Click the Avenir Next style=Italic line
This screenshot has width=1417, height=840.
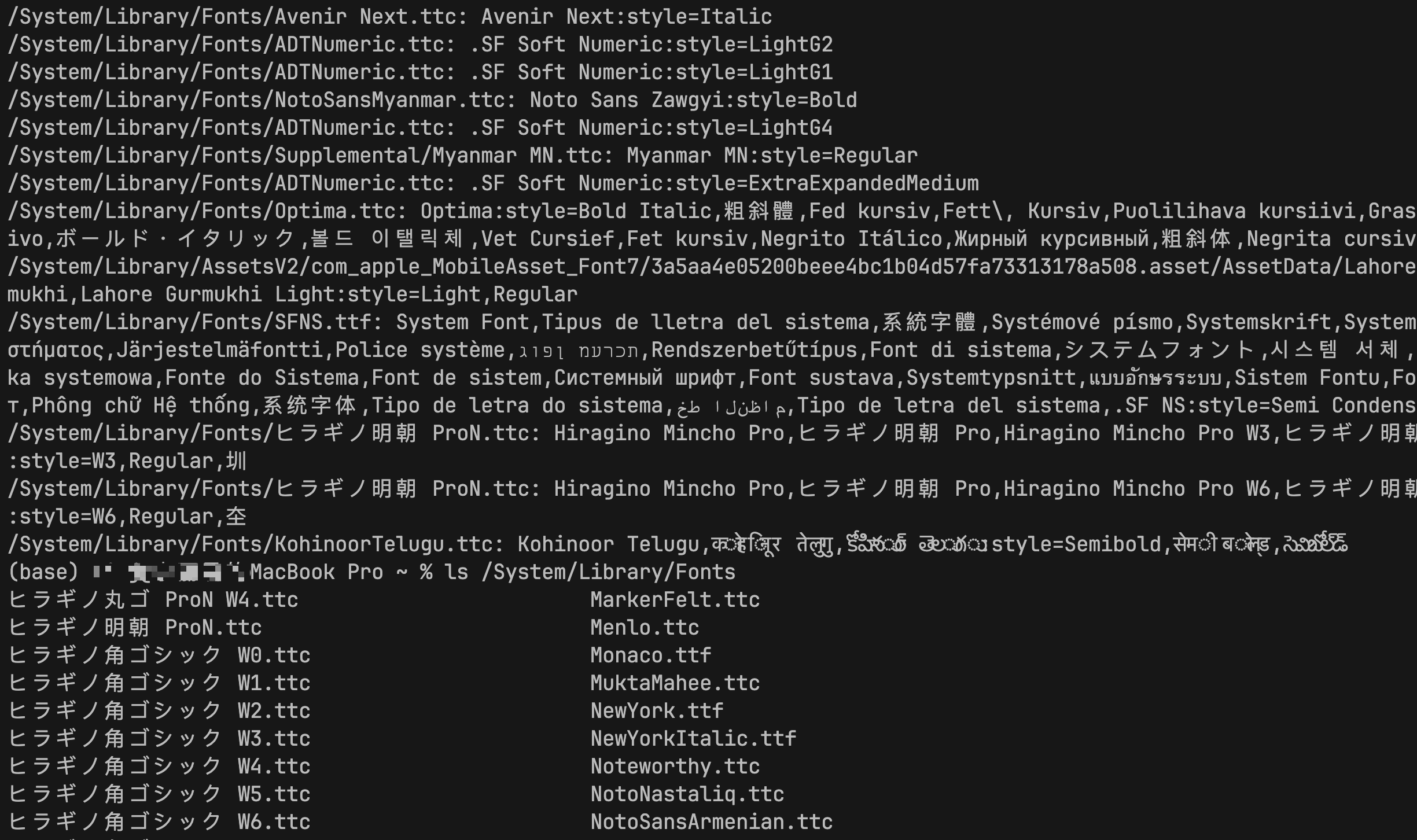[389, 17]
